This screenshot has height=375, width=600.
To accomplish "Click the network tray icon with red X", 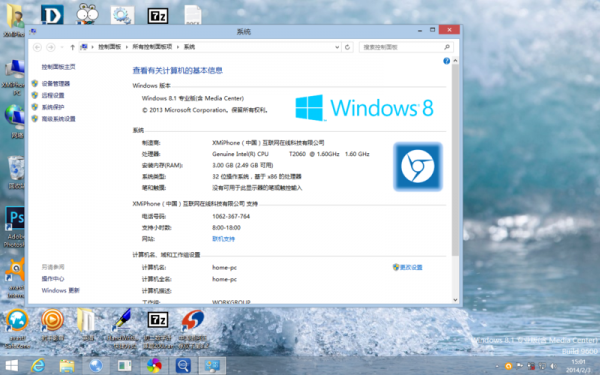I will 531,366.
